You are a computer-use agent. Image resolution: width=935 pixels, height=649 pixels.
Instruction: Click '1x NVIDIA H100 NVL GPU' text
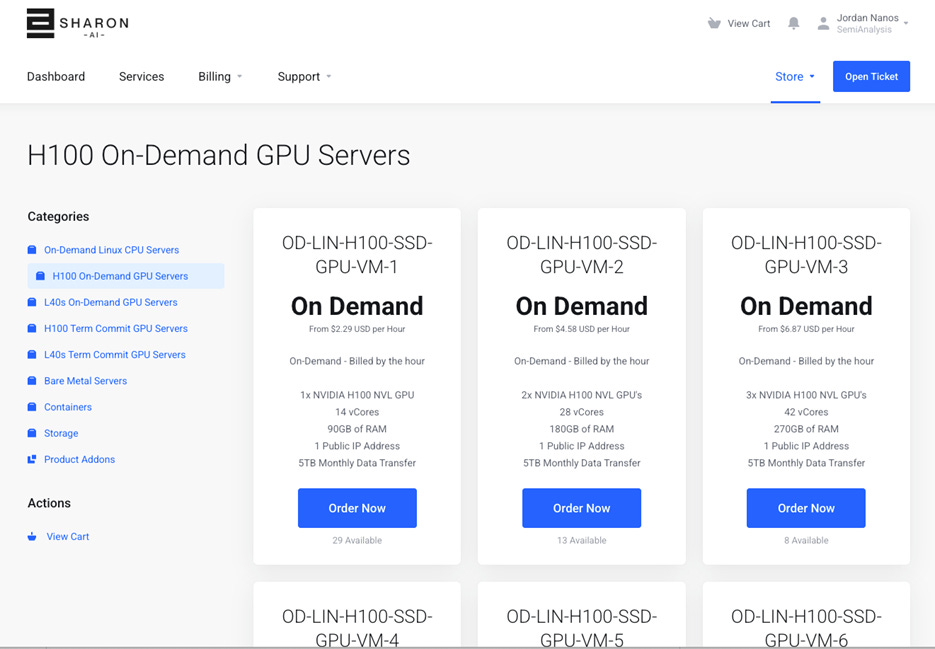point(357,395)
